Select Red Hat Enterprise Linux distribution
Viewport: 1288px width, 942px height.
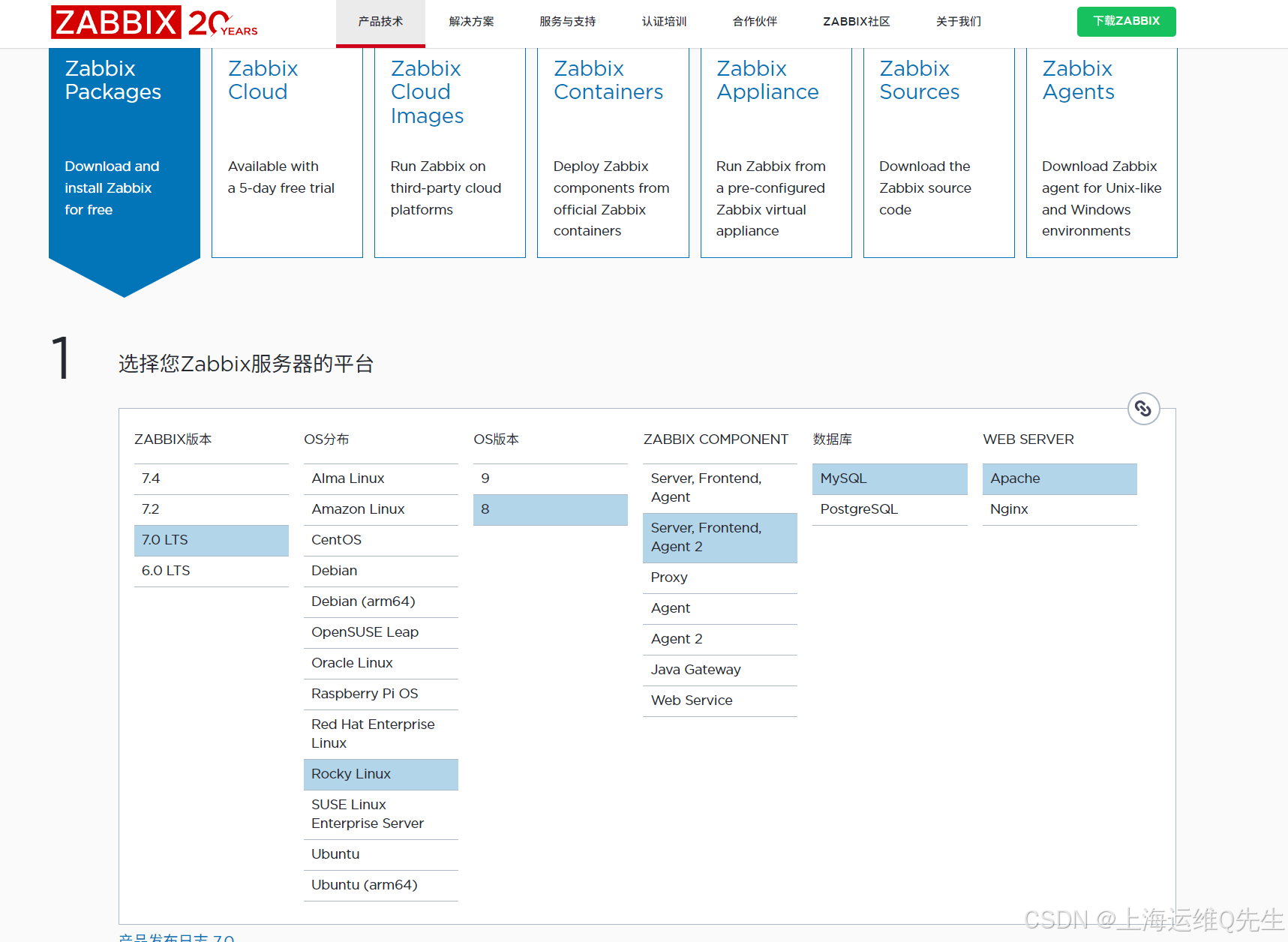point(381,733)
